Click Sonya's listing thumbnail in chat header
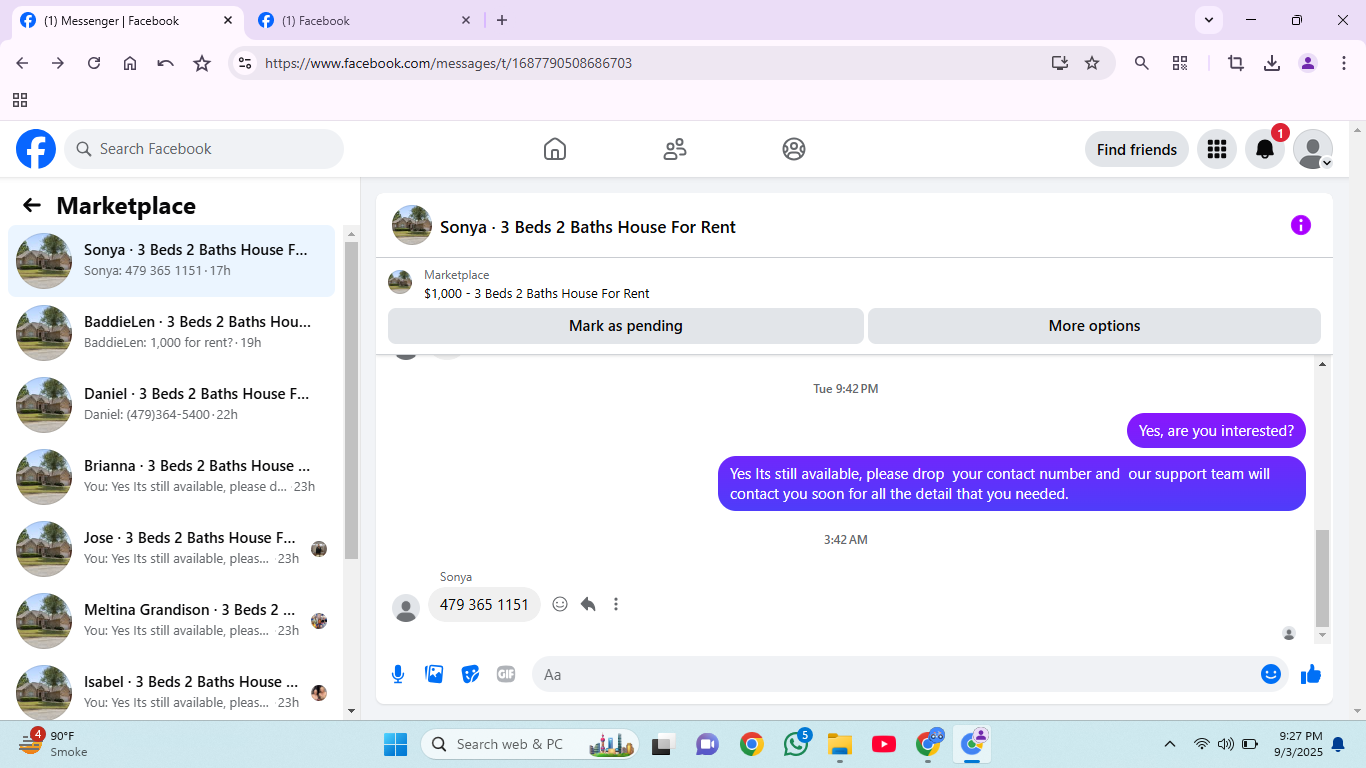1366x768 pixels. tap(412, 225)
